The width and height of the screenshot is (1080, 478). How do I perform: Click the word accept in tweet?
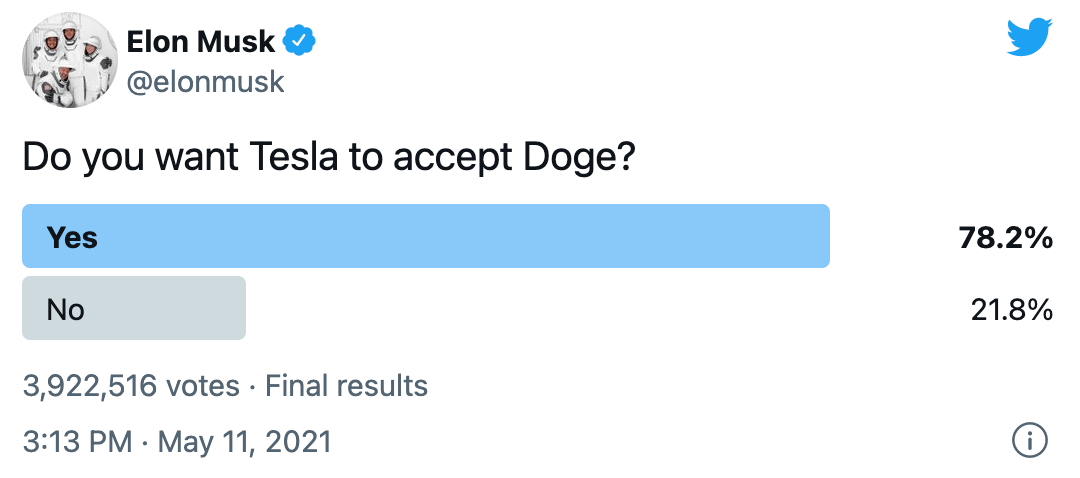449,158
